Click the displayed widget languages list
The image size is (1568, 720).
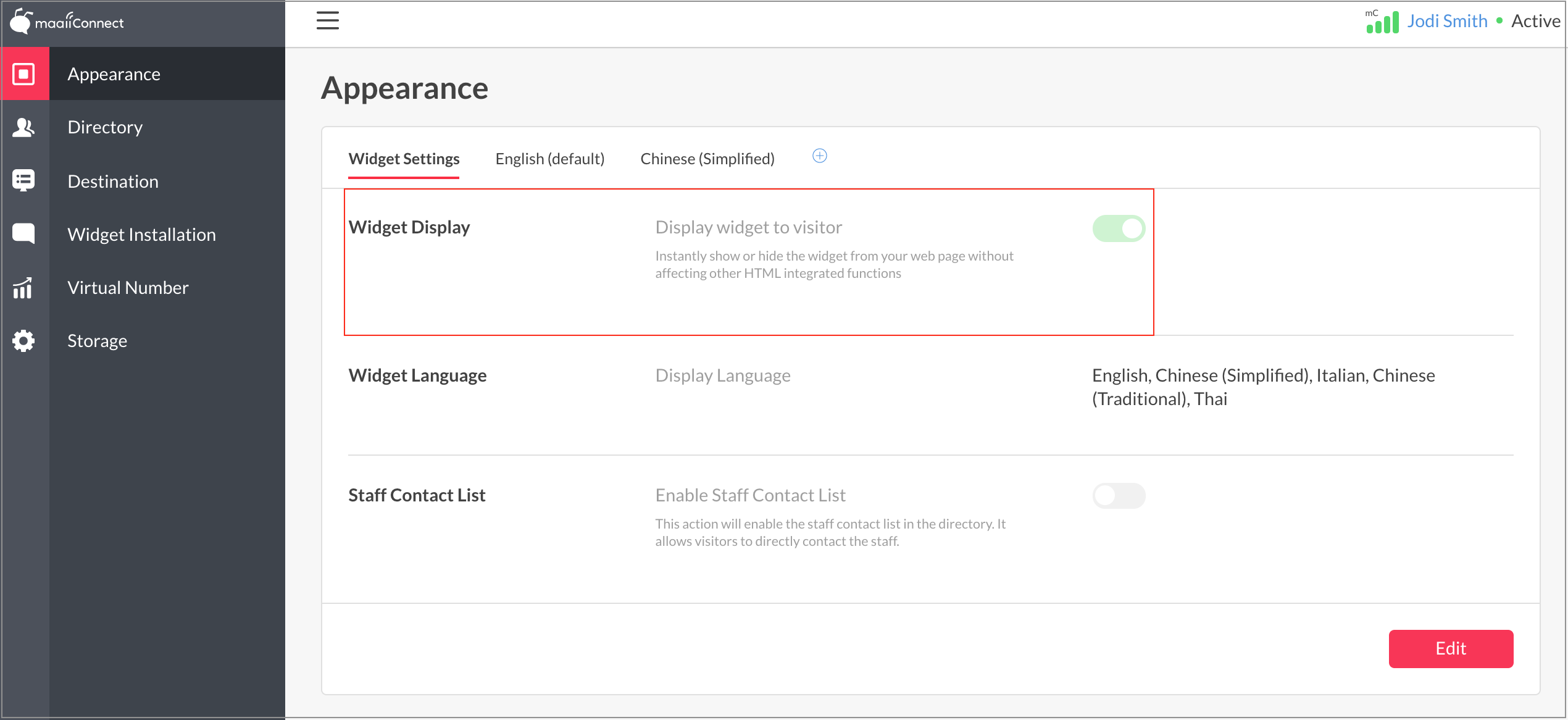(x=1263, y=387)
